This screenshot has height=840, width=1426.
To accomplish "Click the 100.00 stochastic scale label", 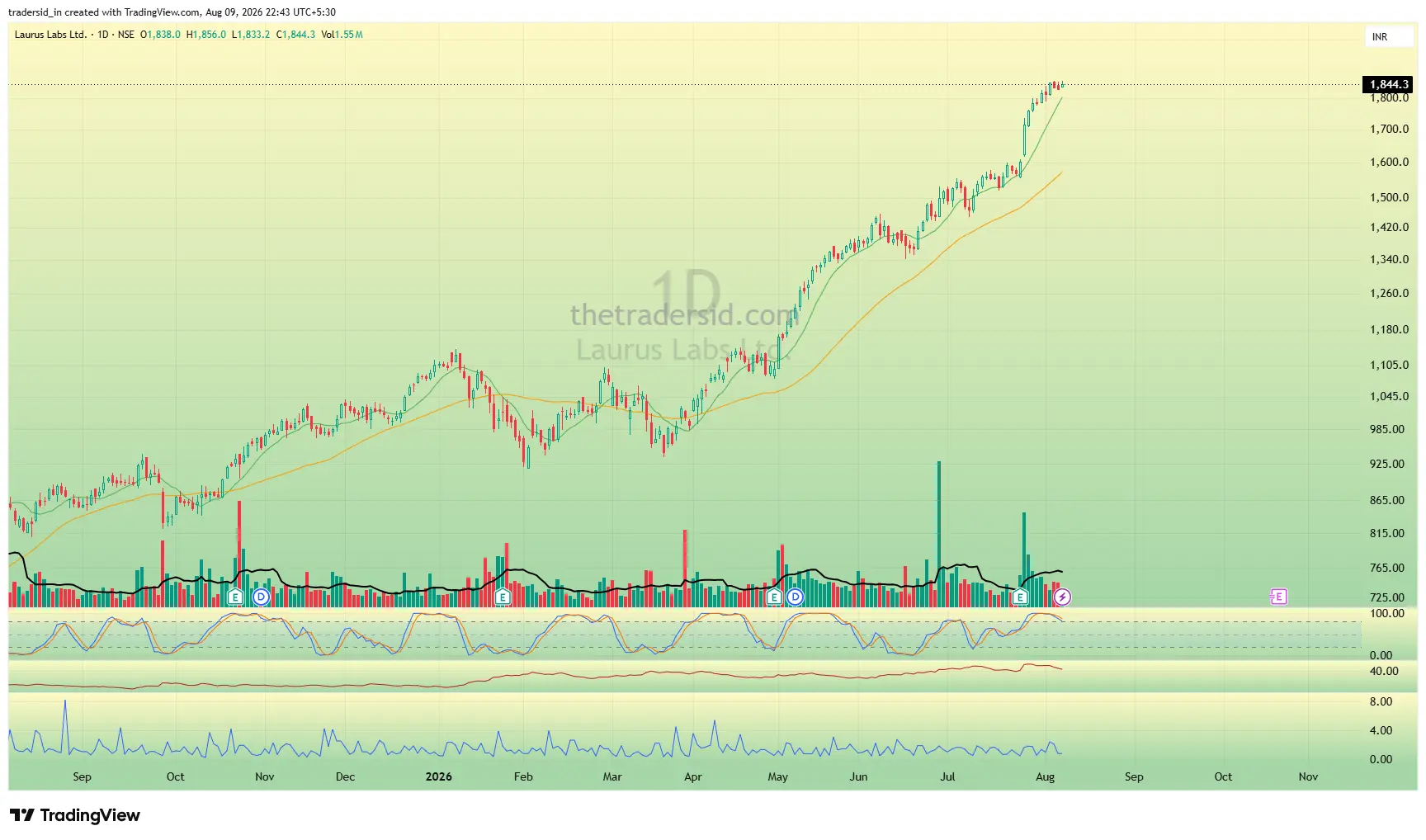I will click(1387, 613).
